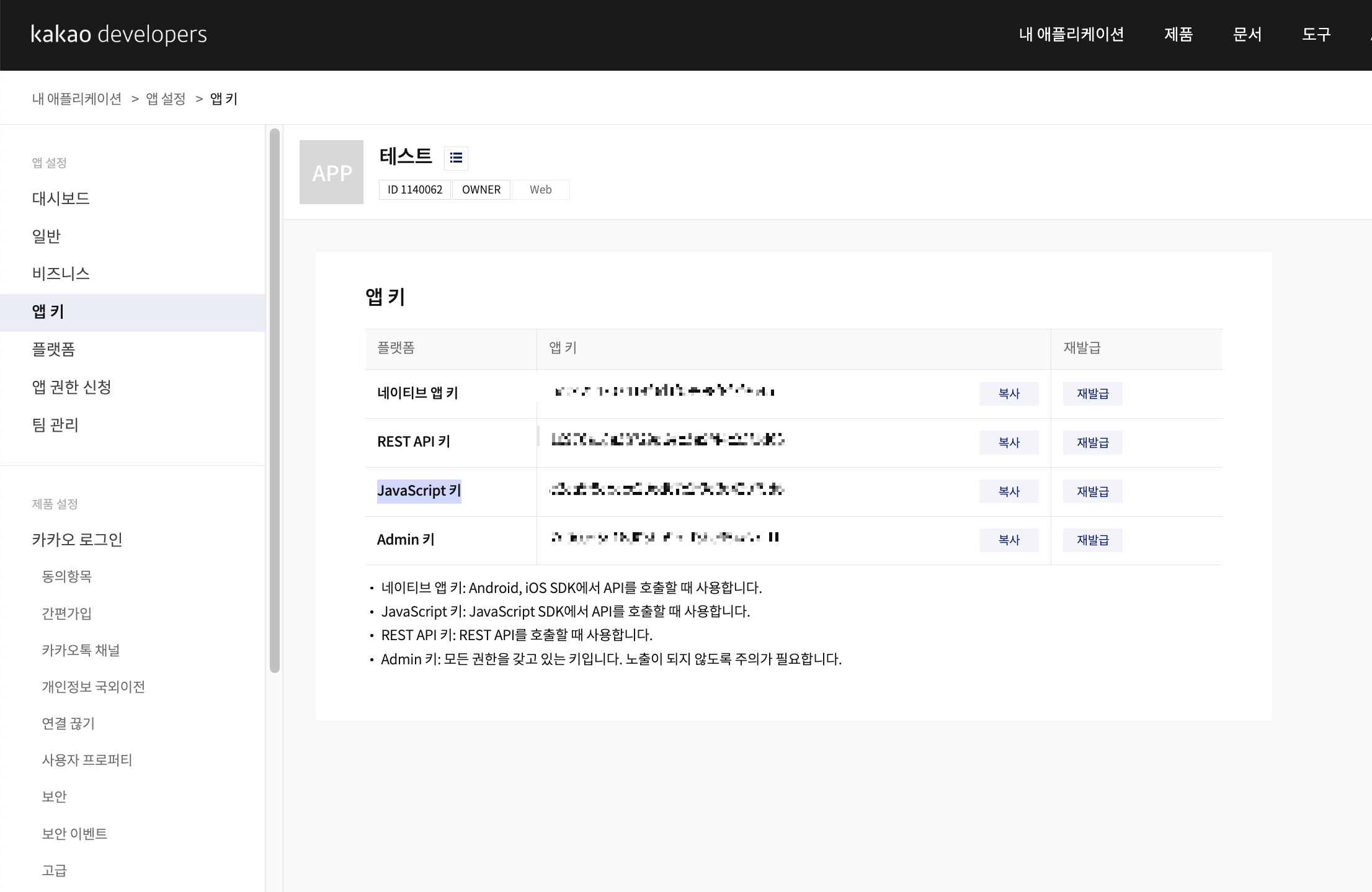The height and width of the screenshot is (892, 1372).
Task: Click the app list icon beside 테스트
Action: (x=456, y=158)
